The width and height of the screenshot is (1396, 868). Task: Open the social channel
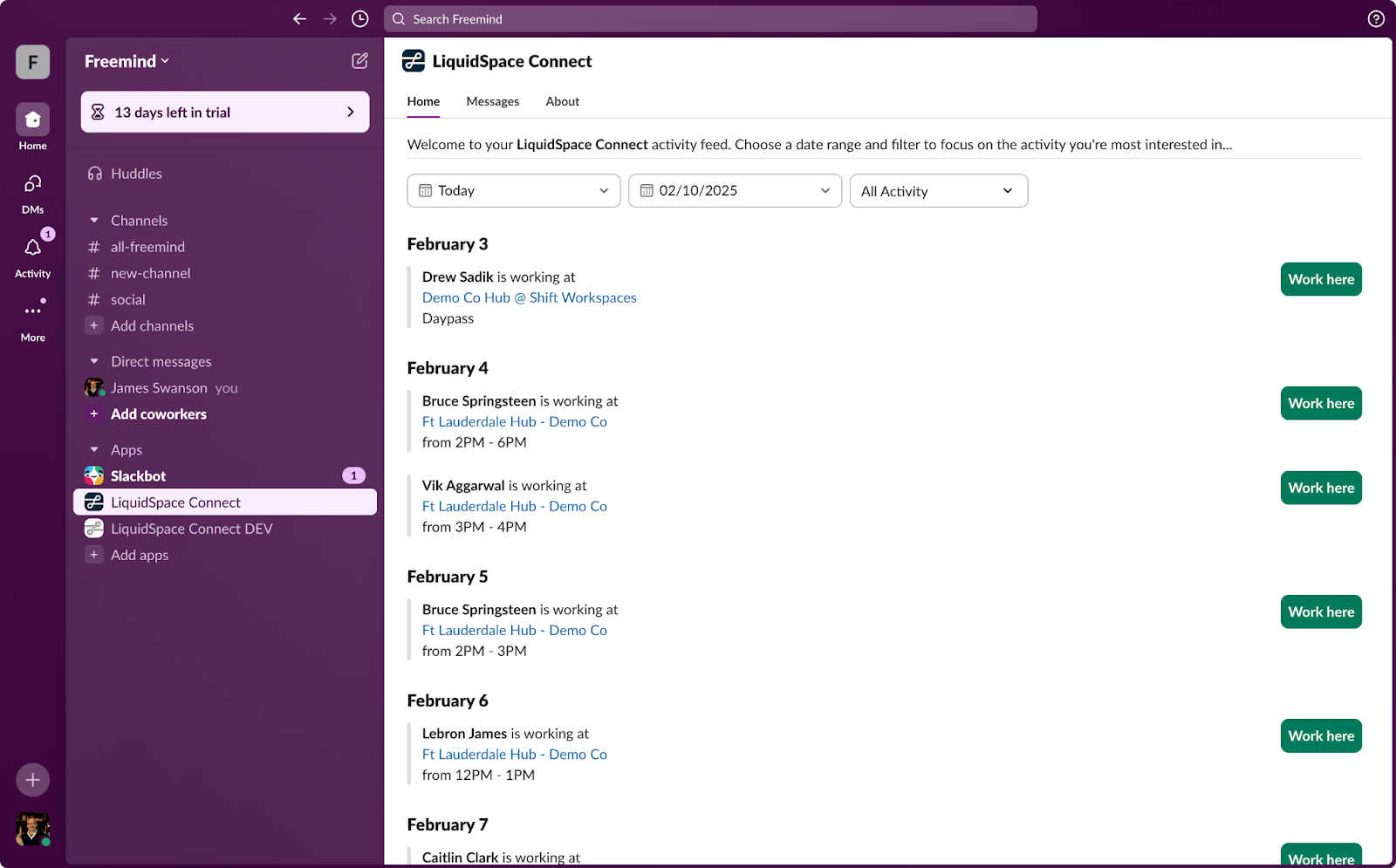[225, 299]
